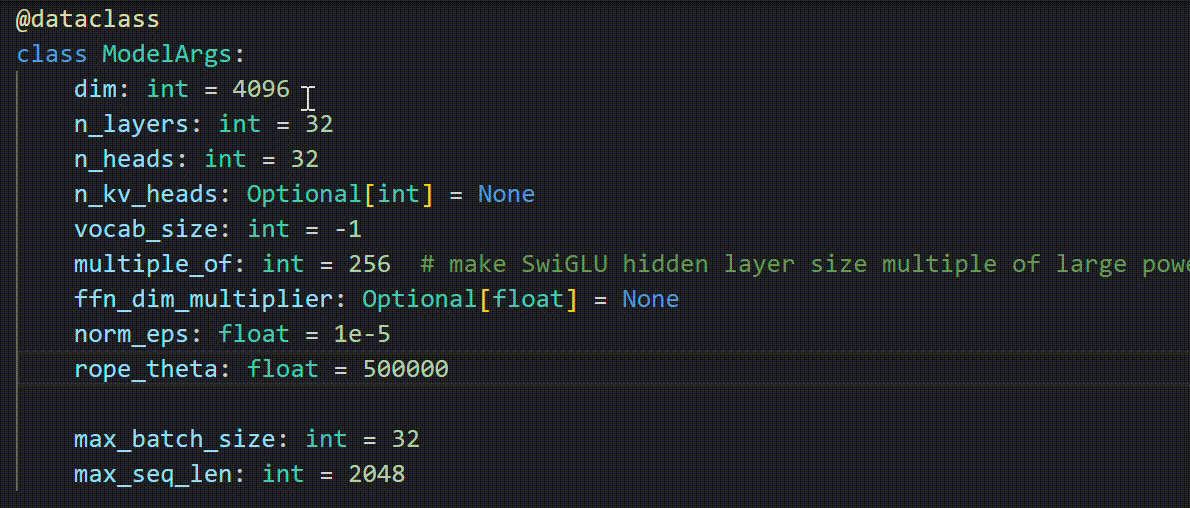Click the @dataclass decorator text
Image resolution: width=1190 pixels, height=508 pixels.
coord(88,20)
